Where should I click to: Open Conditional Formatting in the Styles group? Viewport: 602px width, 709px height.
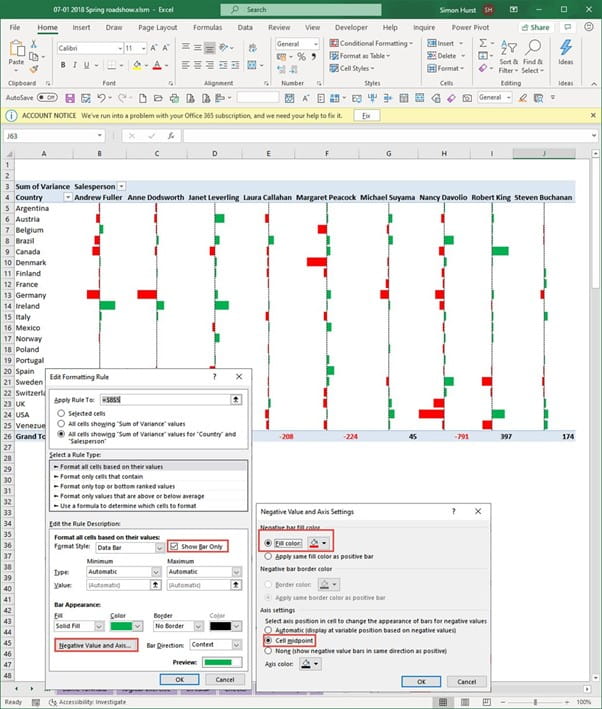tap(373, 44)
